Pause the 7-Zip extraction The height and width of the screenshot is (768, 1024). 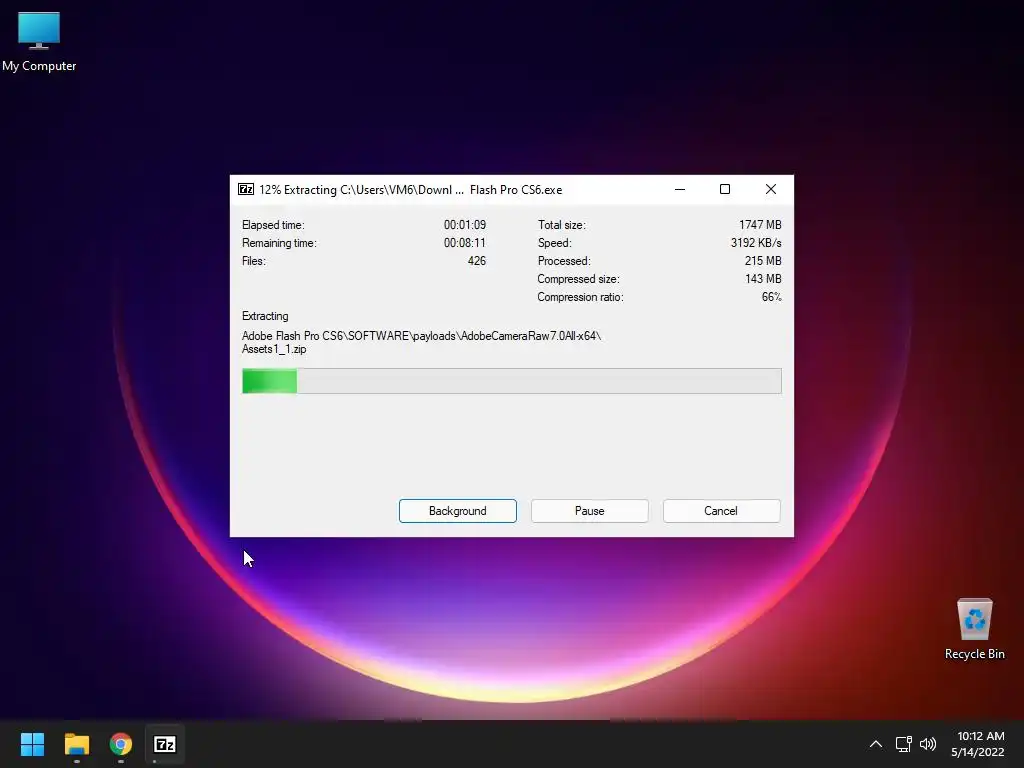(590, 511)
